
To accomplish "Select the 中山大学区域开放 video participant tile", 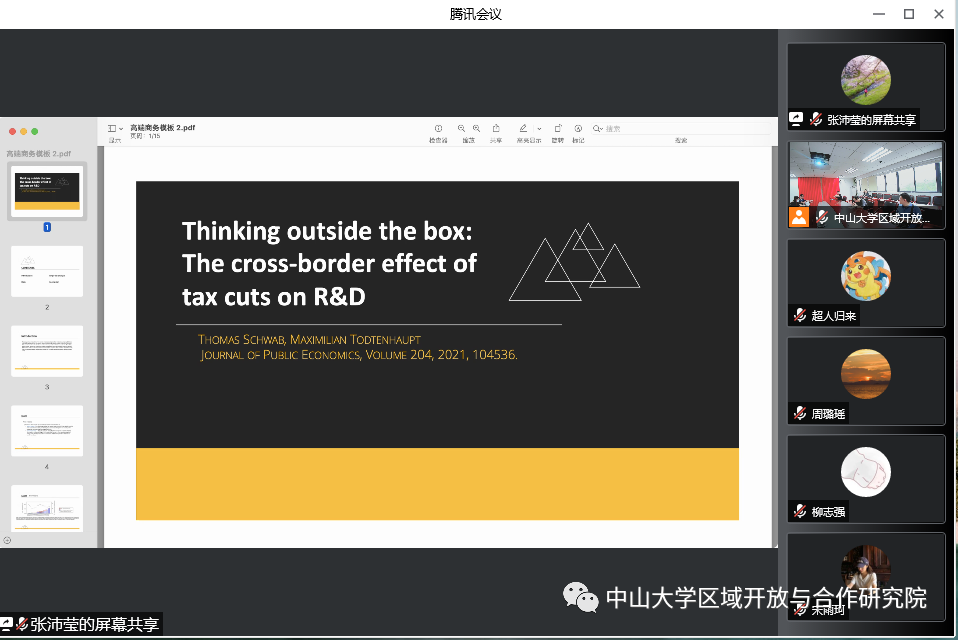I will click(866, 184).
